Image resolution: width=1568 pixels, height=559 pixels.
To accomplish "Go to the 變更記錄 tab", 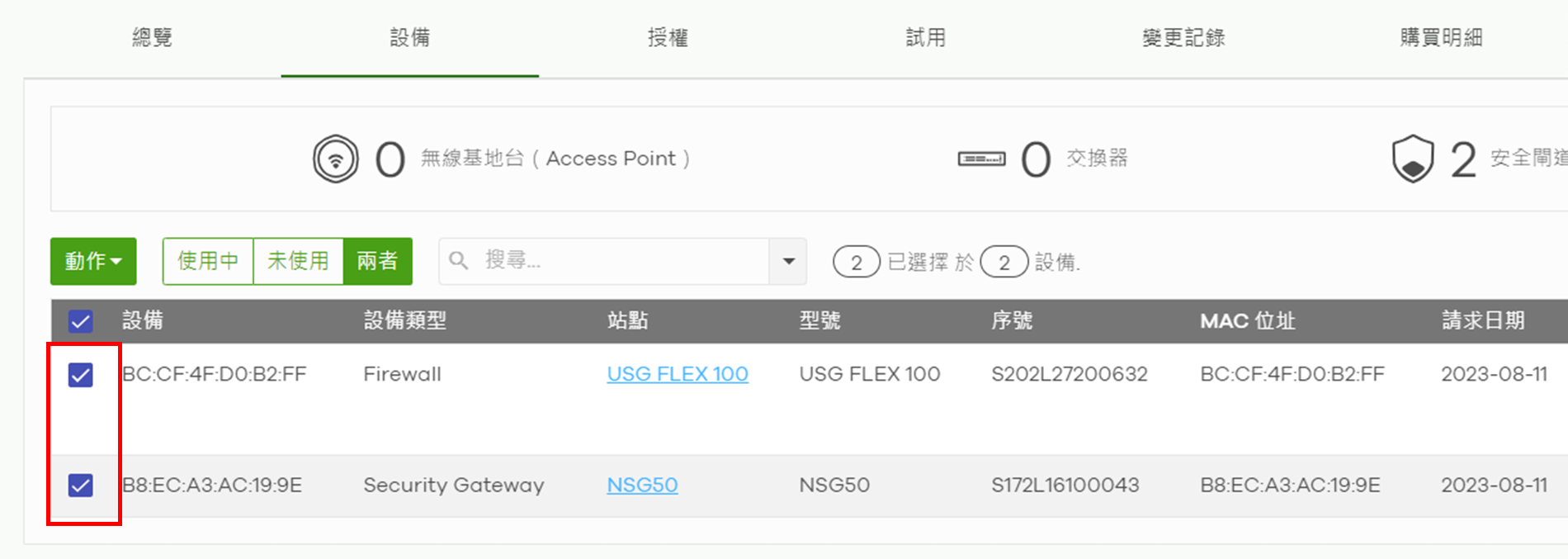I will pos(1183,38).
